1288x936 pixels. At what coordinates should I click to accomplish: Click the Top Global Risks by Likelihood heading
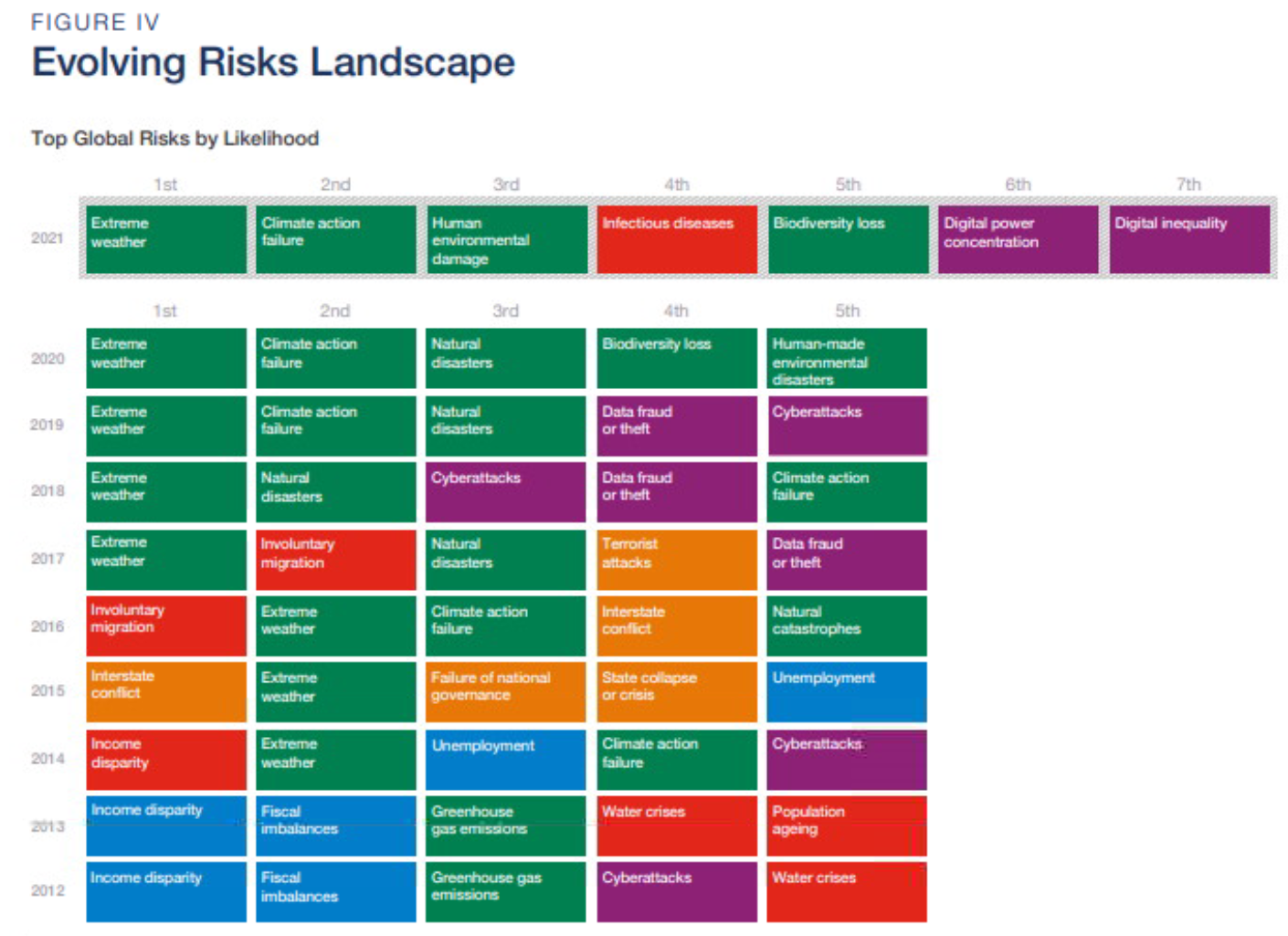175,139
